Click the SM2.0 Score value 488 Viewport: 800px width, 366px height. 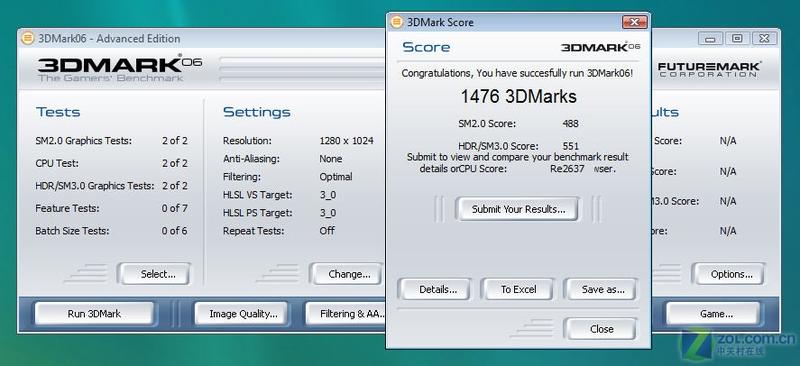tap(570, 124)
